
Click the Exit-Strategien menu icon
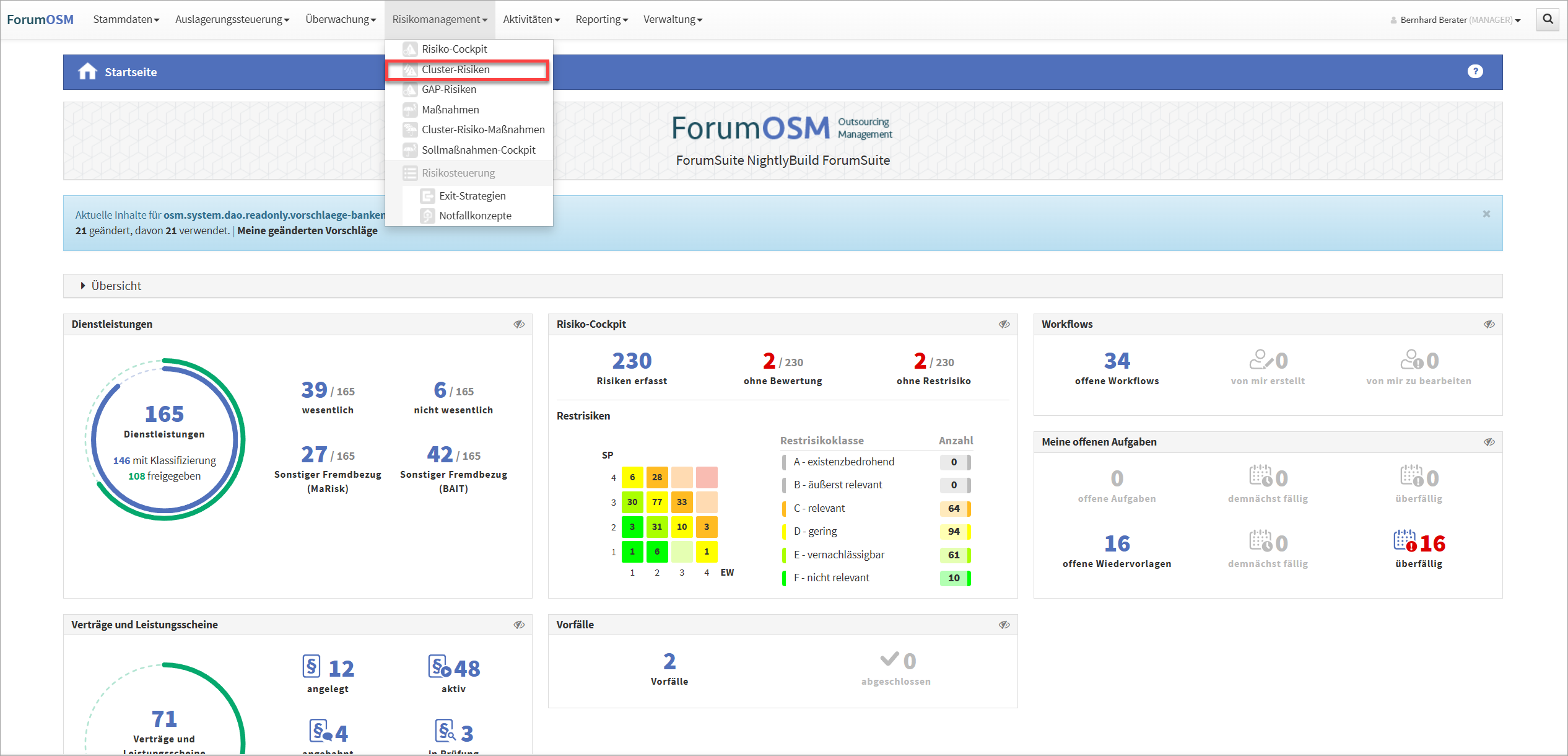point(427,196)
